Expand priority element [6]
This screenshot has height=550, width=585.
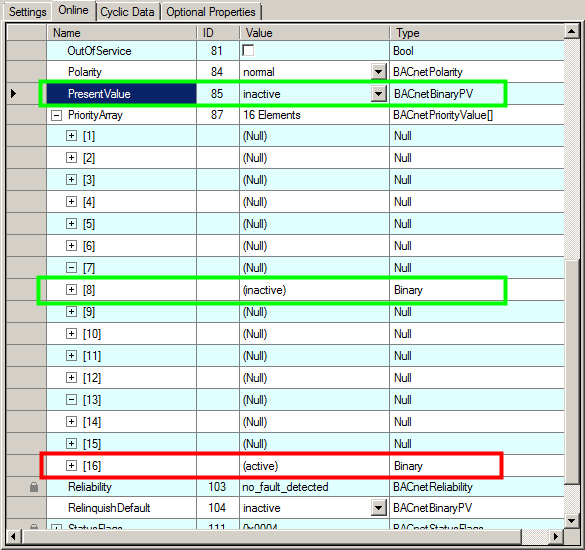click(71, 246)
